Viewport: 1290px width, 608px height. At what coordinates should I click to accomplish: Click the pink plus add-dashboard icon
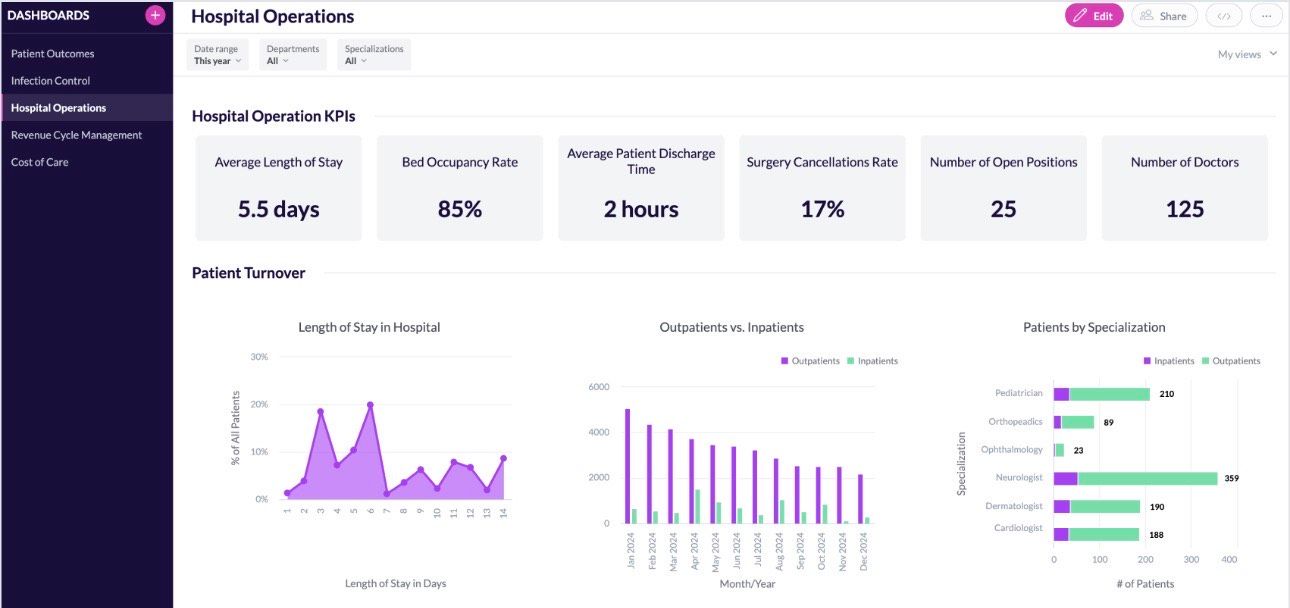[155, 15]
